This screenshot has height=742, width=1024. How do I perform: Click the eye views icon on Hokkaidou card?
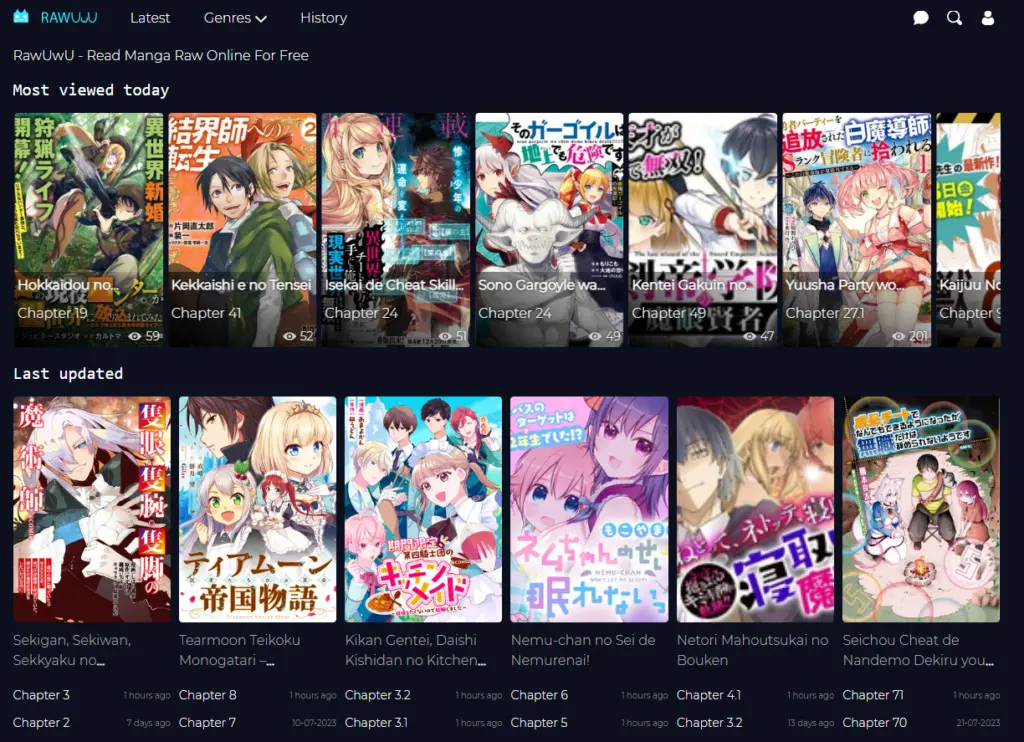coord(135,336)
